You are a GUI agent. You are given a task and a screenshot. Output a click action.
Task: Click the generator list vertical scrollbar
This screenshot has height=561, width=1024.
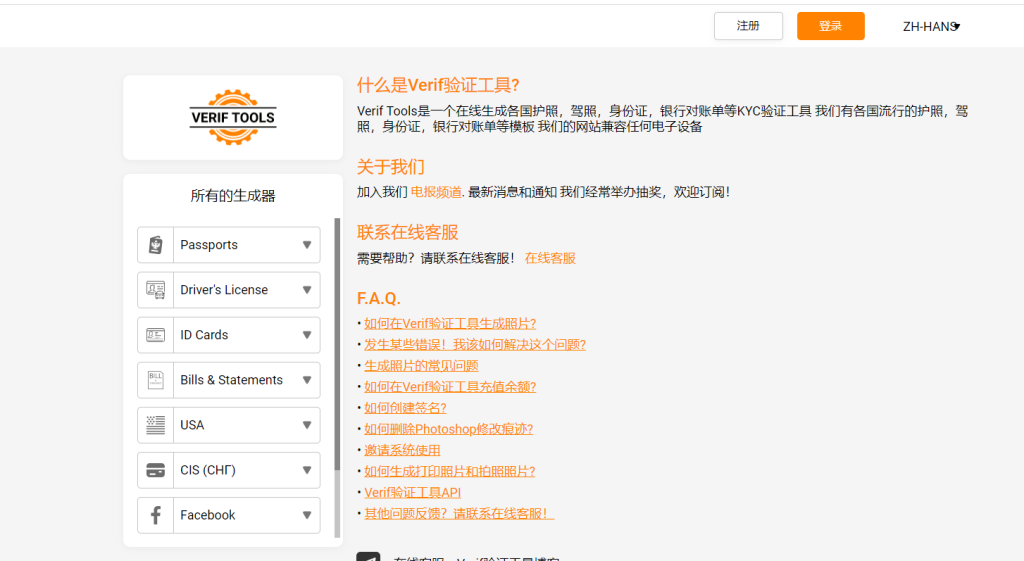click(338, 344)
